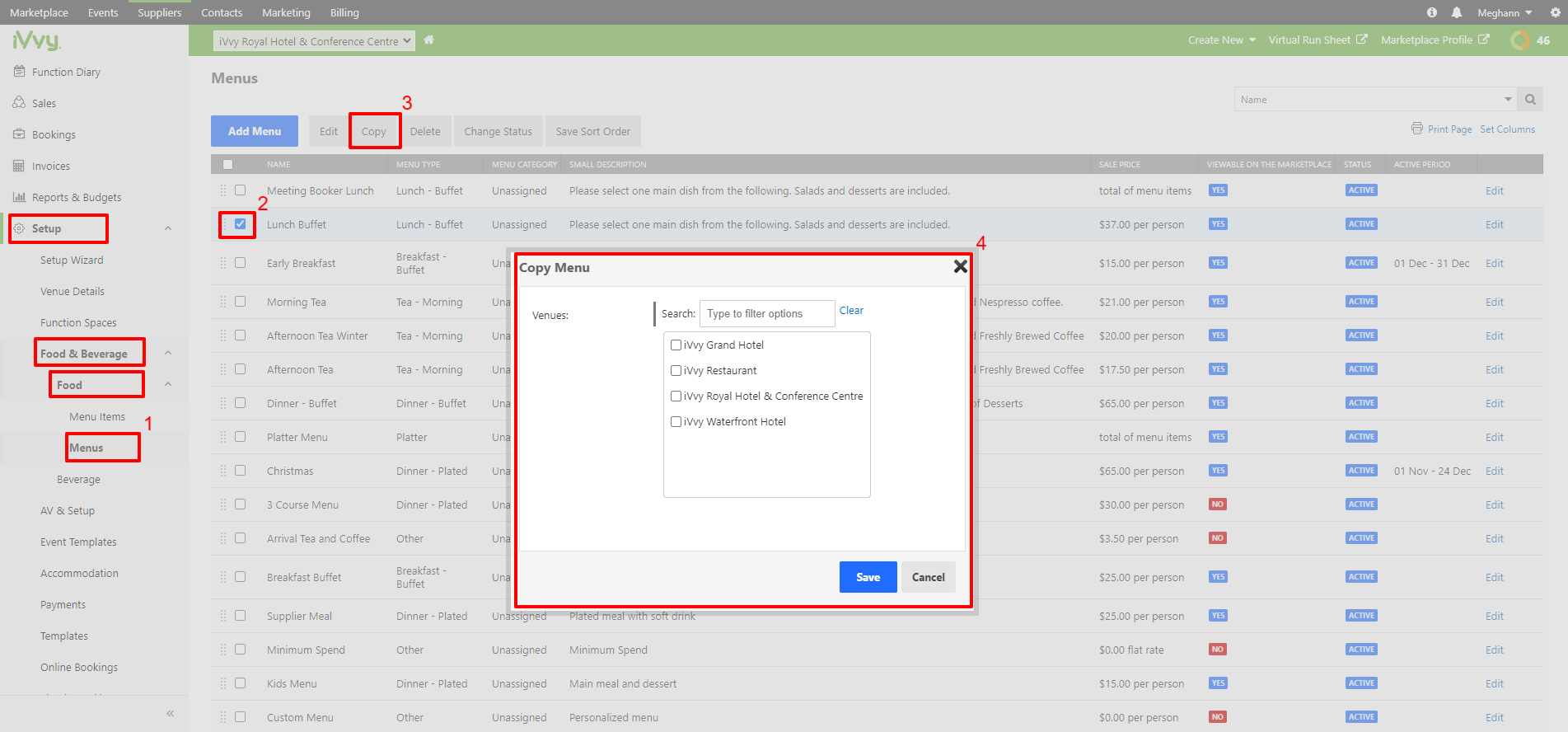Check iVvy Restaurant venue
1568x732 pixels.
[676, 370]
